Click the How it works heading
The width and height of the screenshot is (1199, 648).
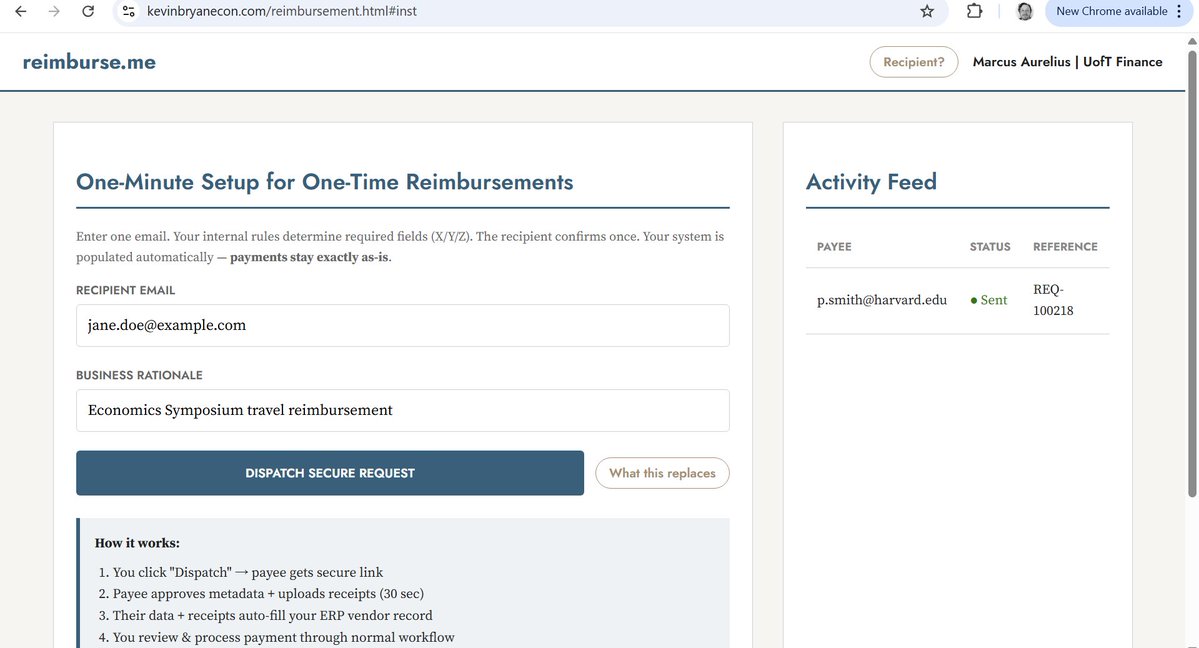tap(137, 543)
